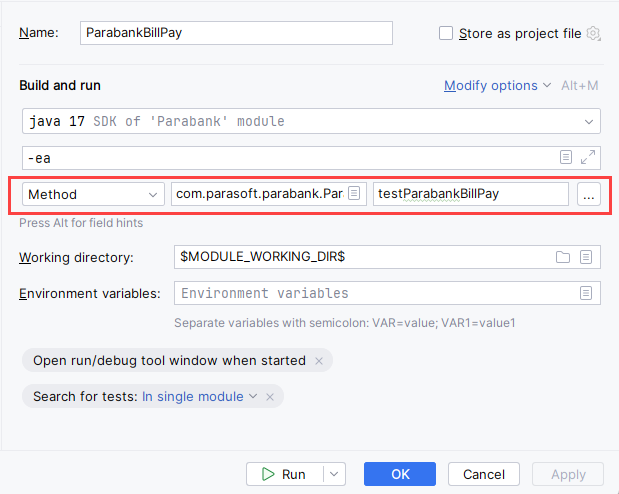The width and height of the screenshot is (619, 494).
Task: Click the Build and run heading
Action: [60, 85]
